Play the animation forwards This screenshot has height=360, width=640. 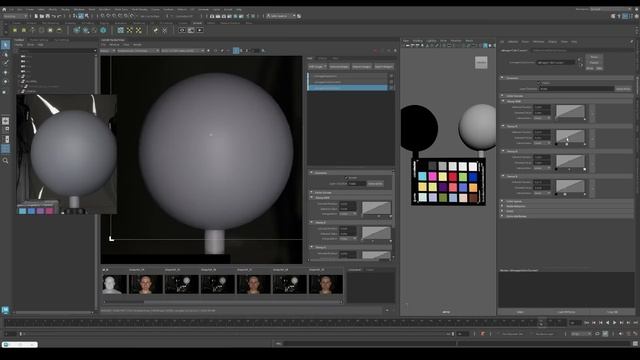[x=615, y=323]
